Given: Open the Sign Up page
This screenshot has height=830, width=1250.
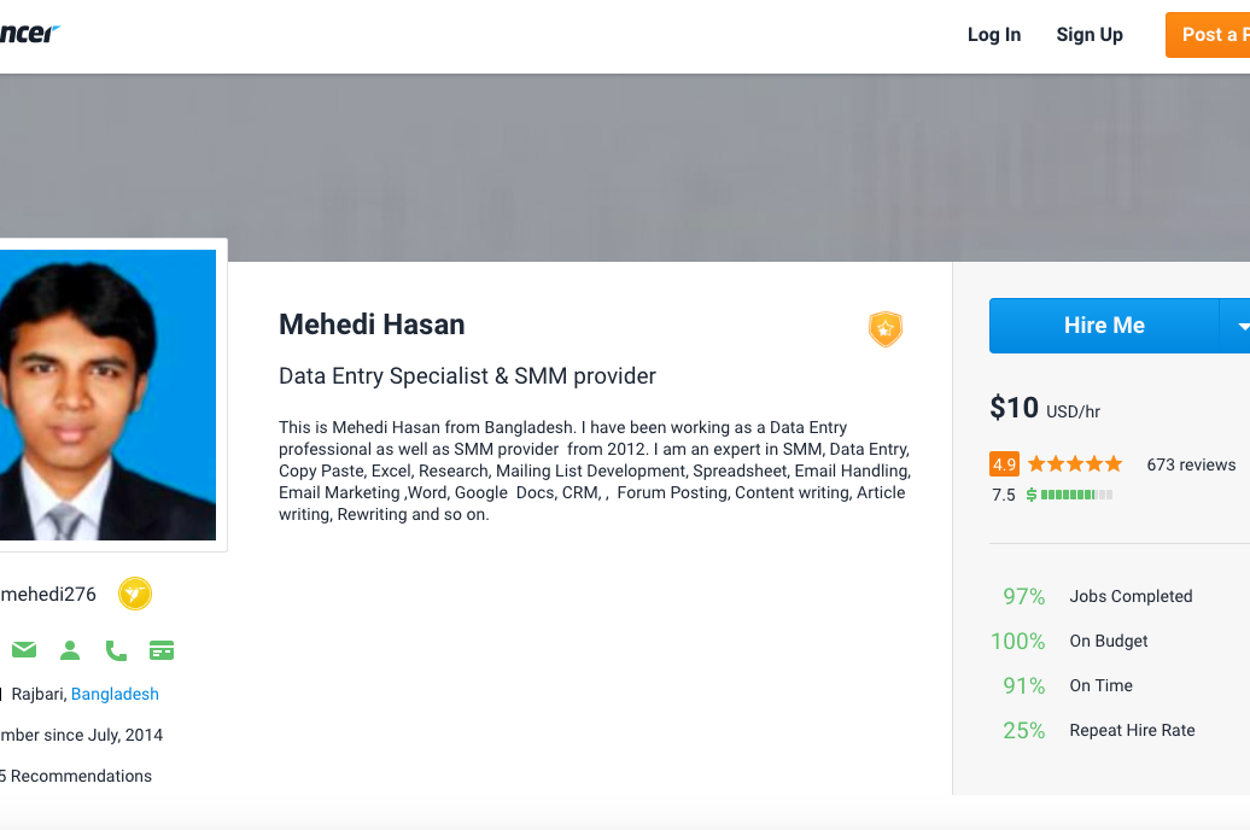Looking at the screenshot, I should 1089,35.
